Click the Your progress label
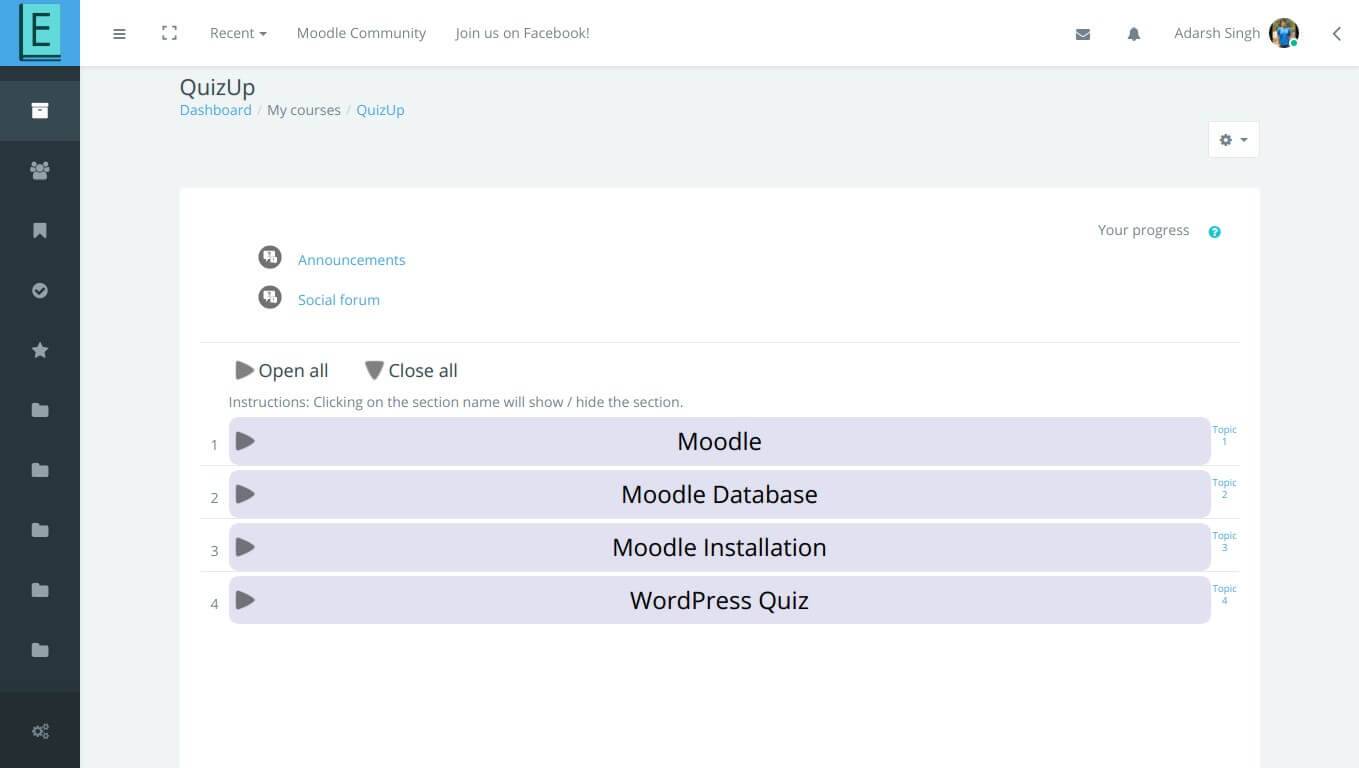This screenshot has width=1359, height=768. (x=1143, y=230)
